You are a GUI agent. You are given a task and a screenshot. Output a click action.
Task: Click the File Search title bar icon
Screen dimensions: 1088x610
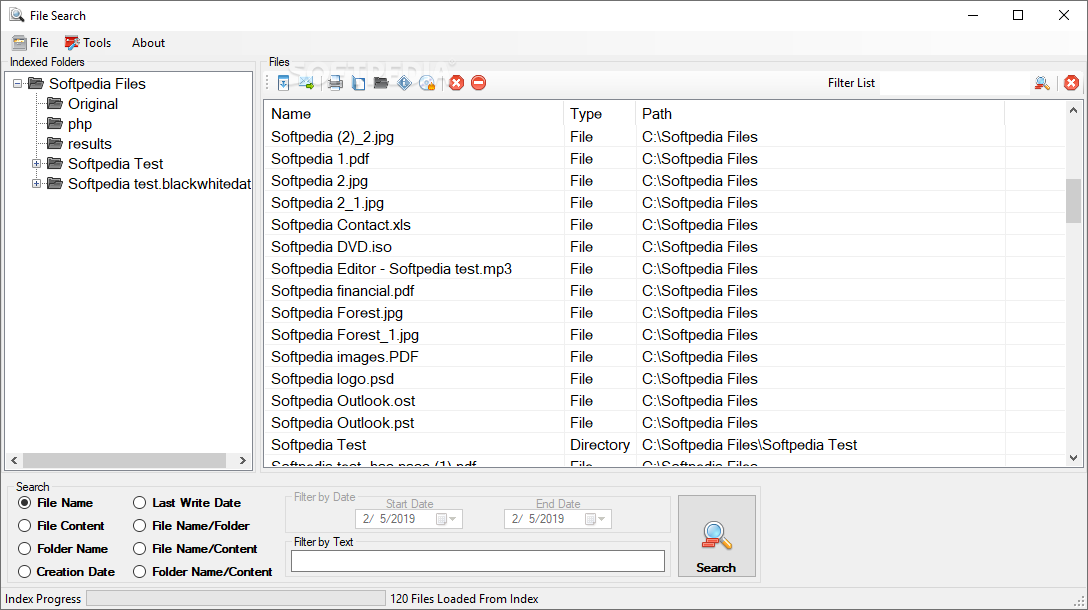[17, 15]
